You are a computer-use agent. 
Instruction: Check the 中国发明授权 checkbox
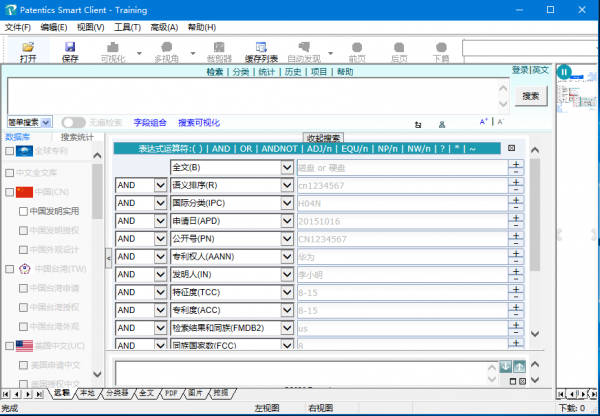pos(23,230)
